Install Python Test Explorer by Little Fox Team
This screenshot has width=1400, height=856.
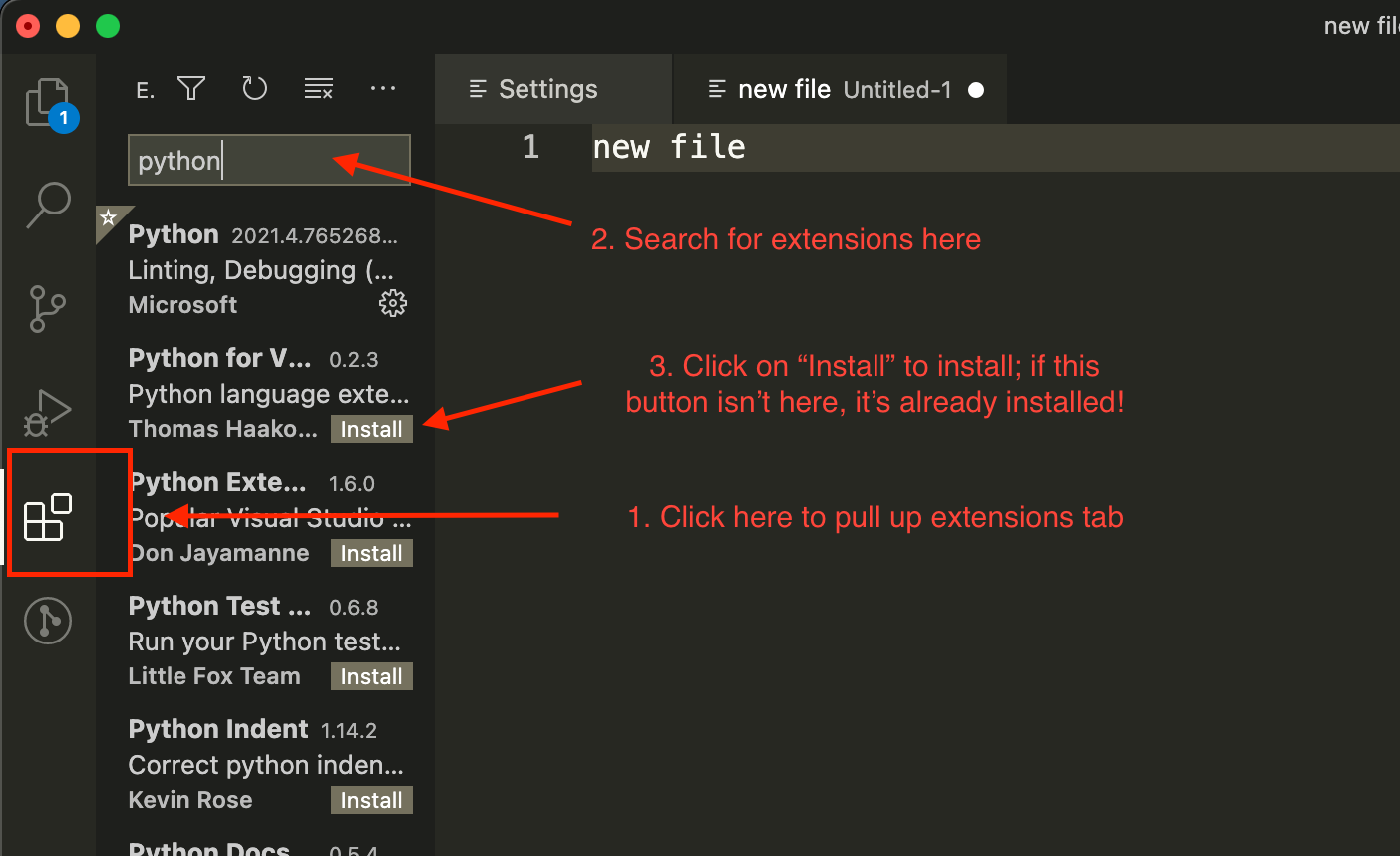(372, 676)
